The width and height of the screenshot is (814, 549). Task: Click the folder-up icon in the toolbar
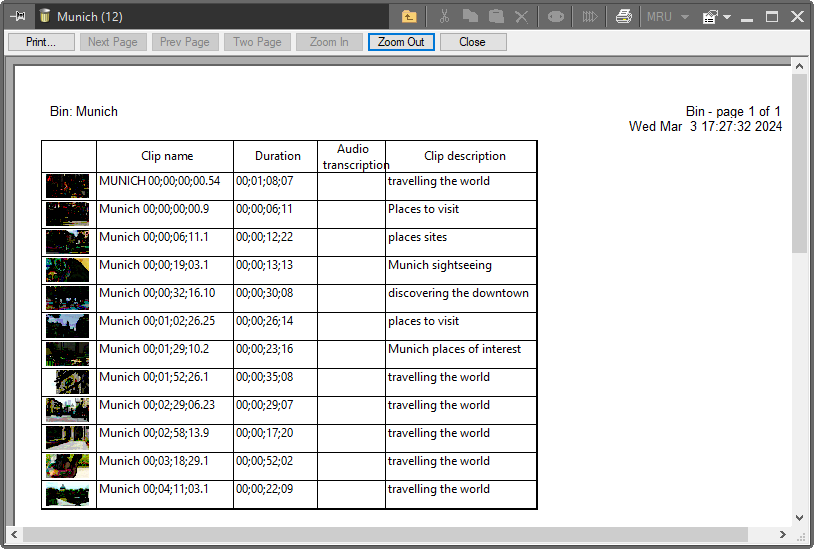(409, 16)
